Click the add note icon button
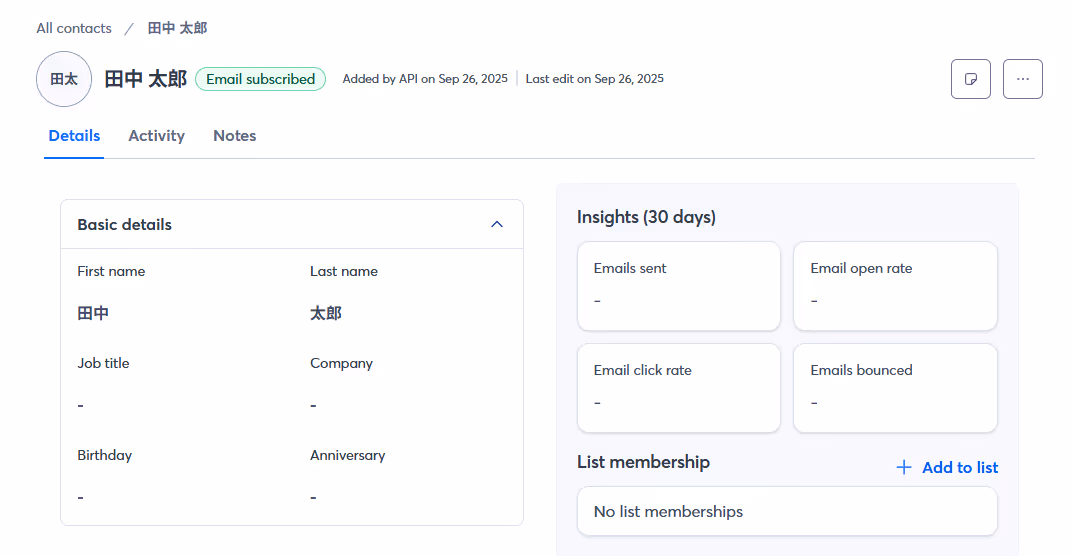 click(x=970, y=79)
